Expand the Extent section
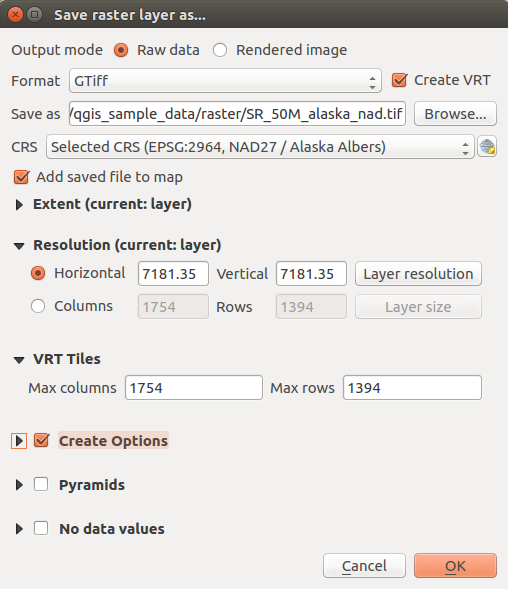This screenshot has height=589, width=508. [x=19, y=205]
